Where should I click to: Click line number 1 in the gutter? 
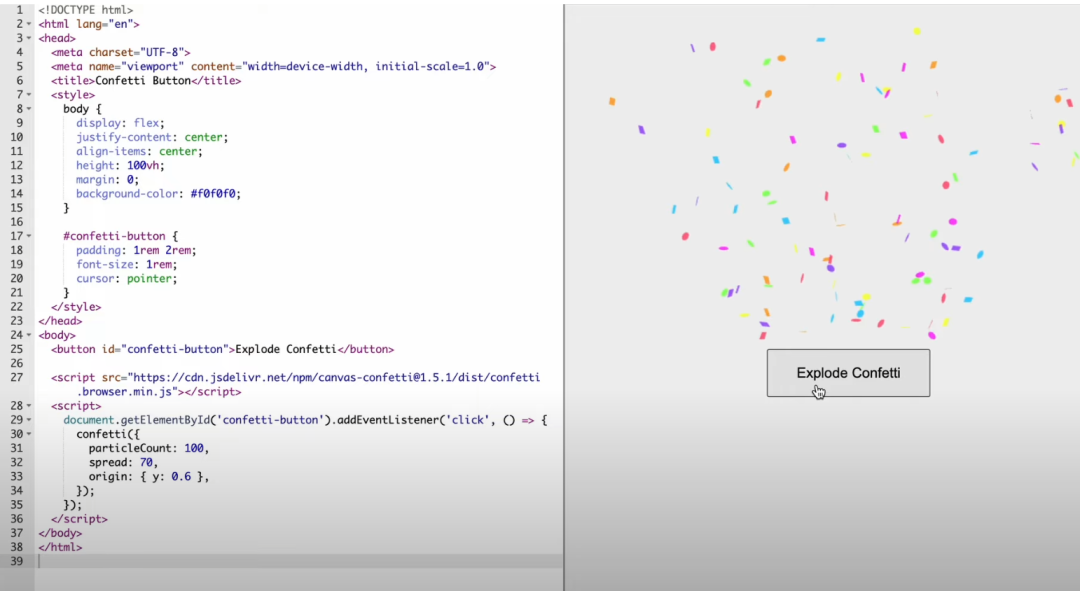[18, 9]
